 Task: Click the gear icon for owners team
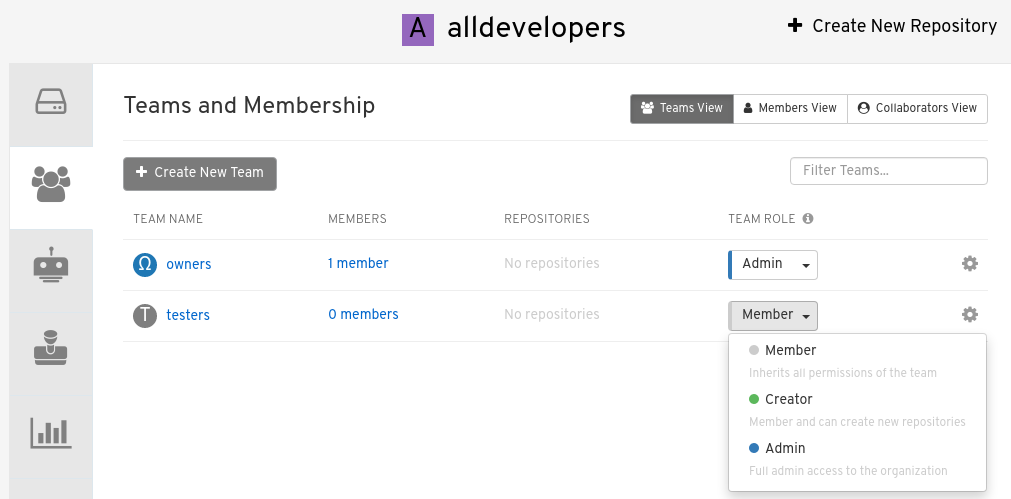(969, 264)
